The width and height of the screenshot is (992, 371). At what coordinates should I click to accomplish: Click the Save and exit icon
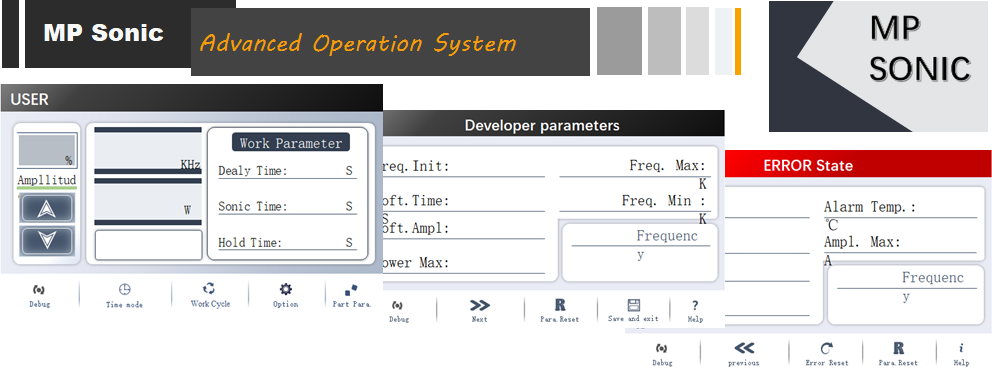633,305
